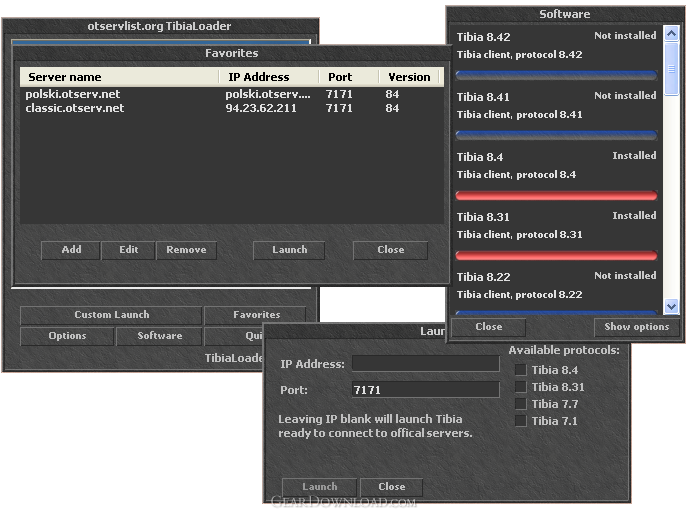Enable the Tibia 8.4 protocol checkbox
The width and height of the screenshot is (688, 510).
point(520,370)
